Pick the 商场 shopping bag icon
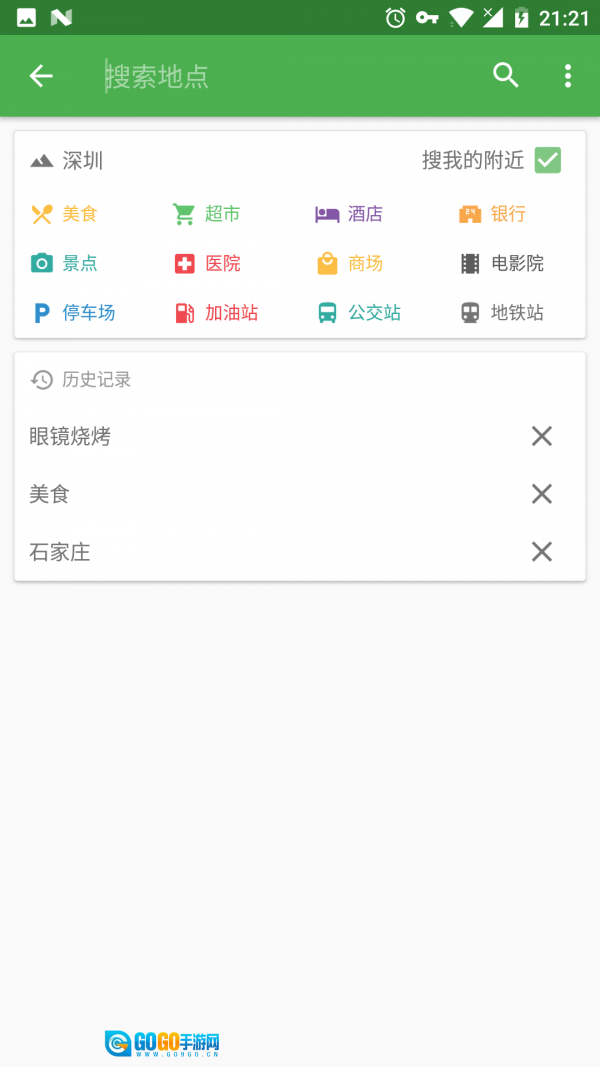This screenshot has width=600, height=1067. [x=327, y=264]
